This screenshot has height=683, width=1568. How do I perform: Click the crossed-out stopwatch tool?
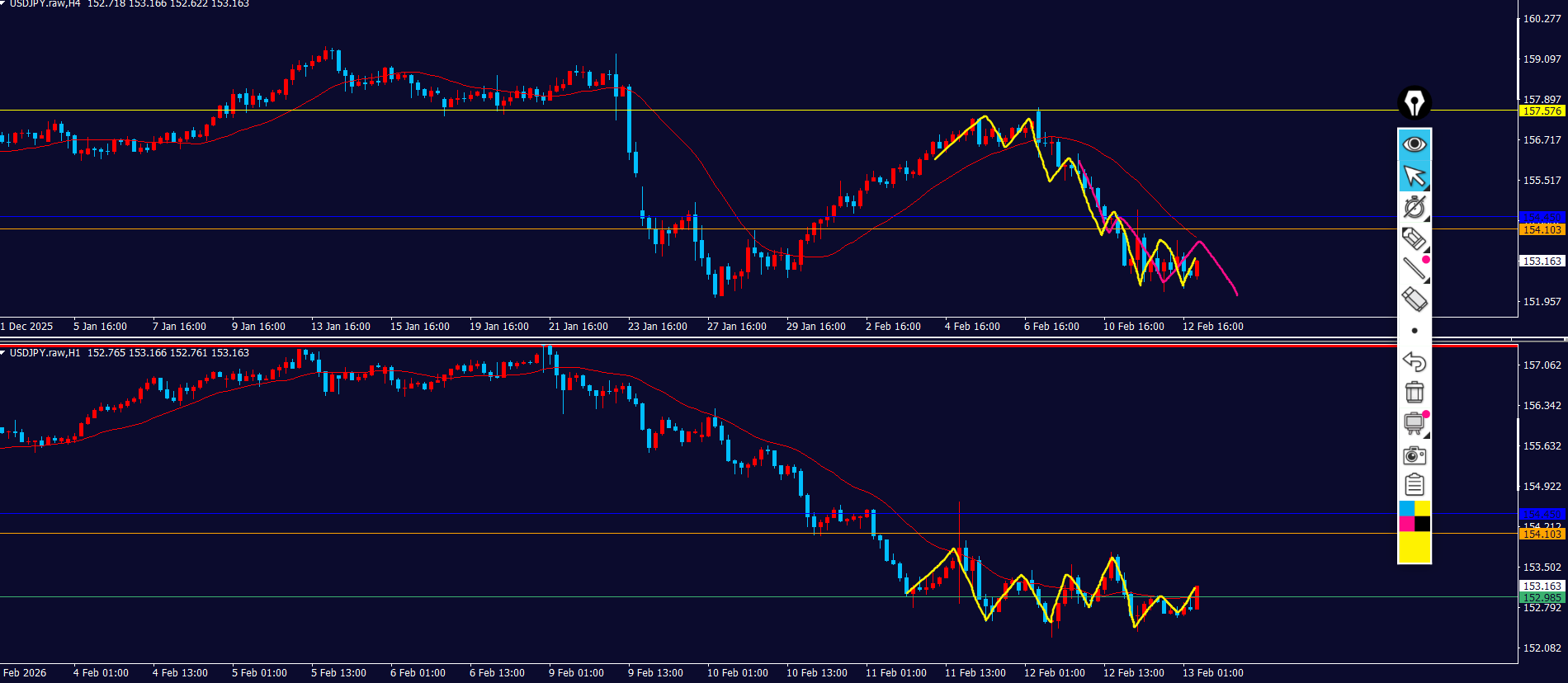click(1414, 207)
